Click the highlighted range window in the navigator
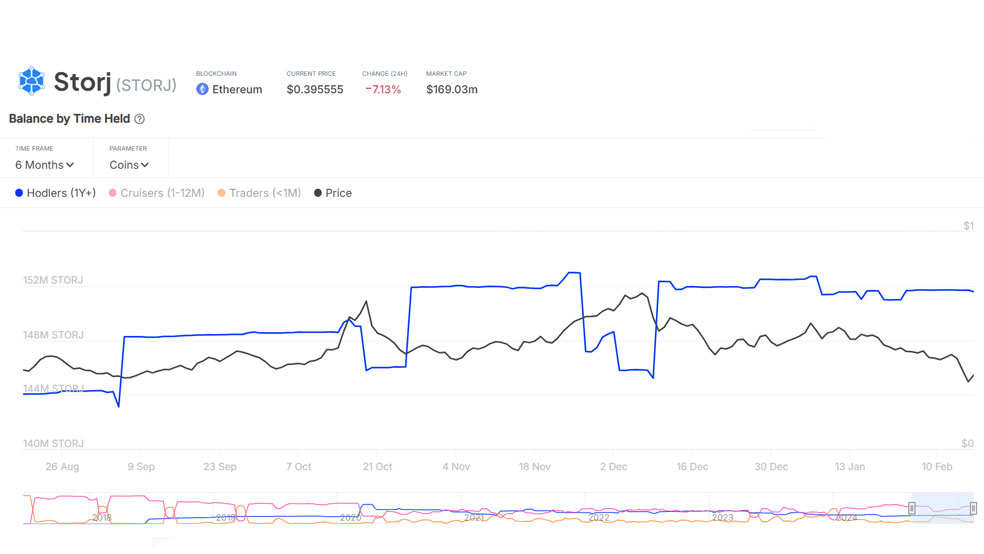 943,508
